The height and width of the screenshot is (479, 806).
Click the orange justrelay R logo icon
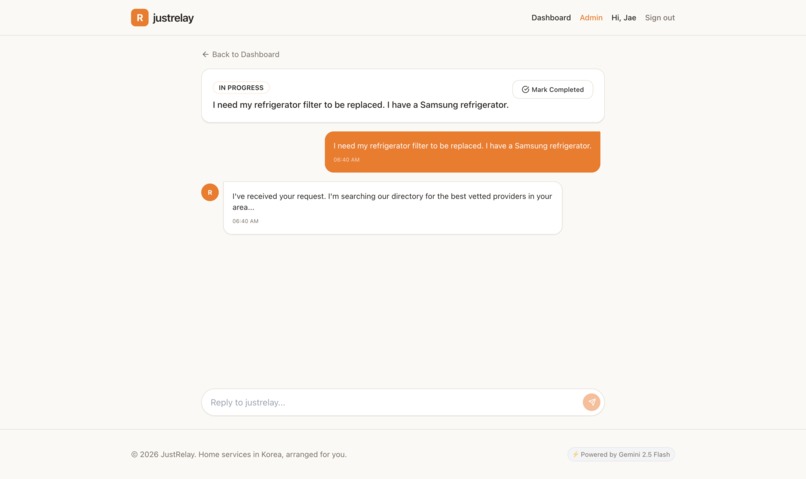(x=139, y=17)
